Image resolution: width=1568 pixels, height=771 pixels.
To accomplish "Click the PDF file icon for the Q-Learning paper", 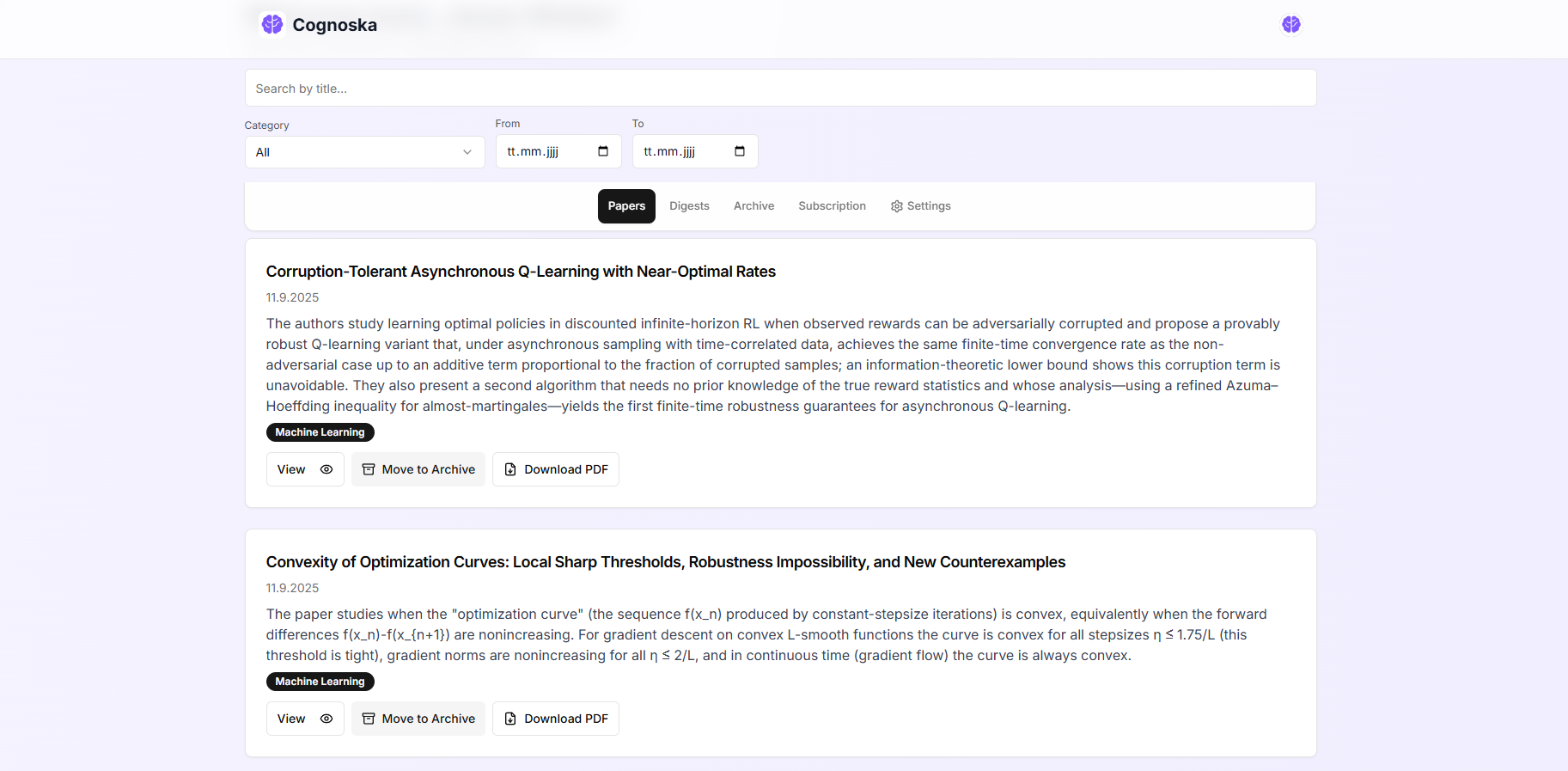I will [510, 469].
